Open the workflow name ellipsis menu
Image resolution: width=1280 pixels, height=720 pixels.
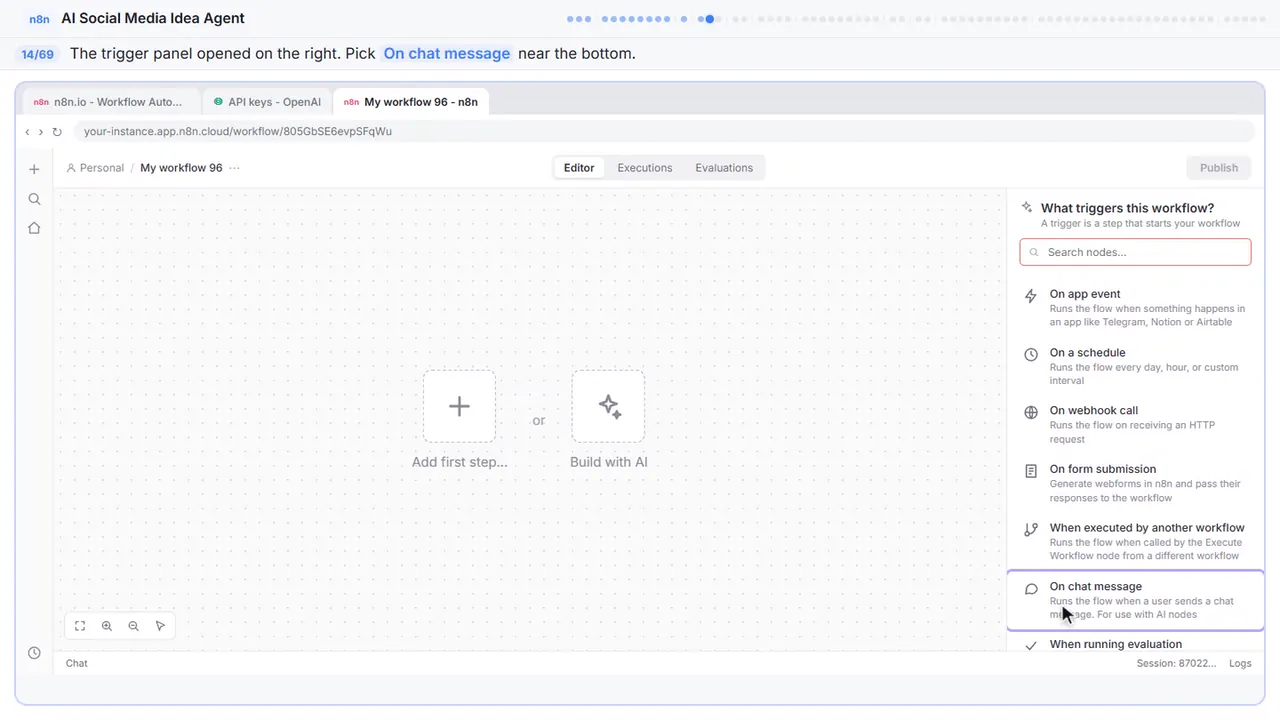[x=234, y=168]
